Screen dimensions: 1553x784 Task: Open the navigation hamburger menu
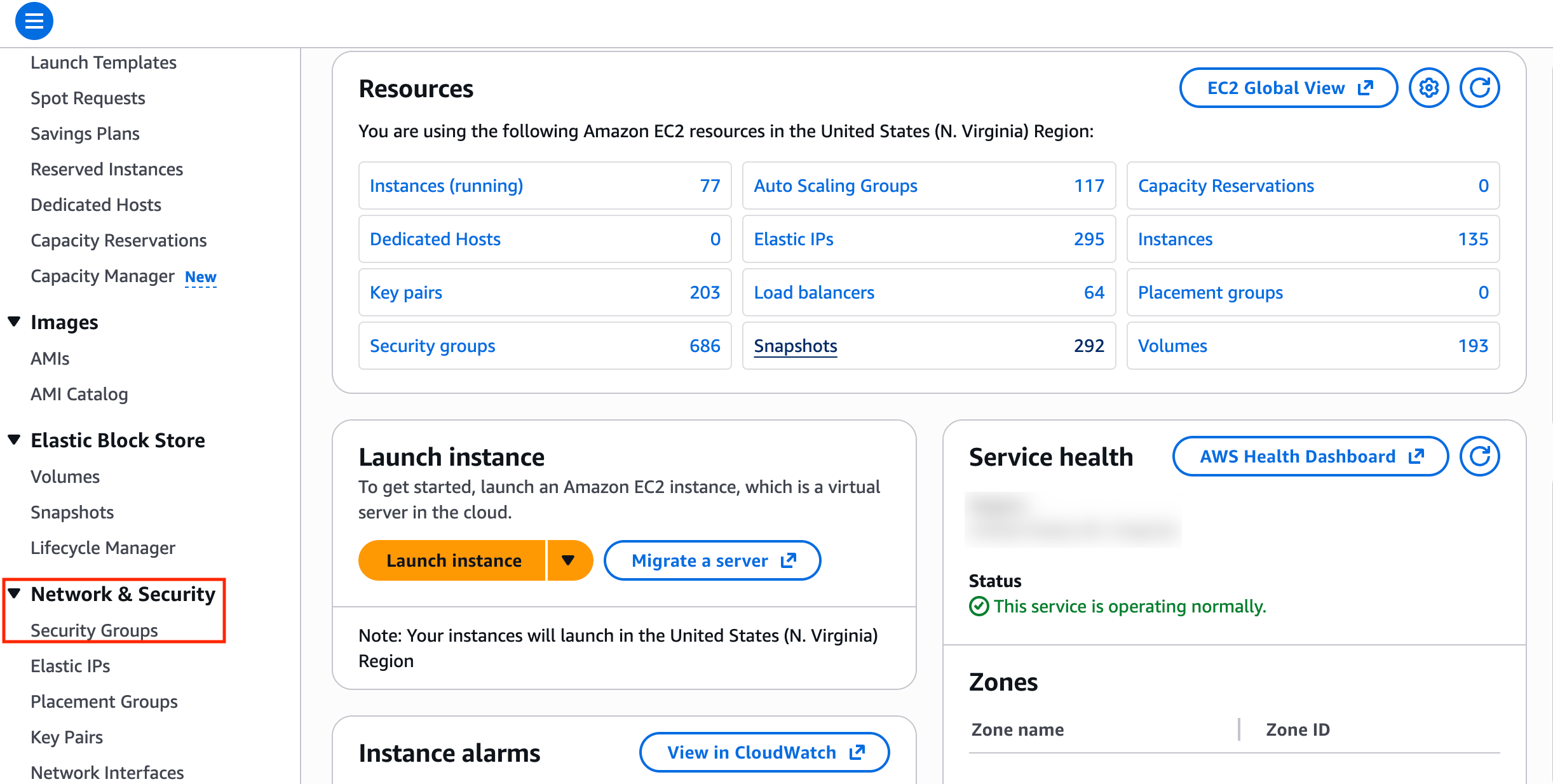pyautogui.click(x=33, y=20)
